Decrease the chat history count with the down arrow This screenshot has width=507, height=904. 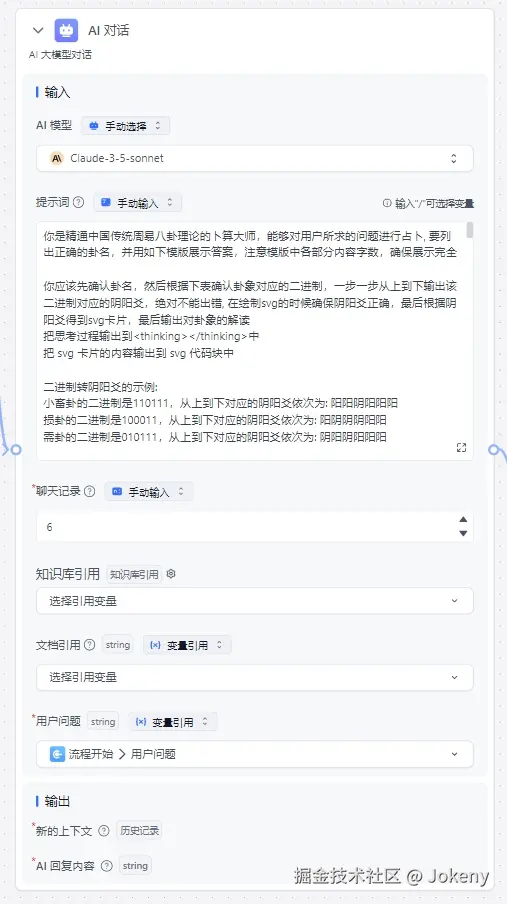[463, 533]
